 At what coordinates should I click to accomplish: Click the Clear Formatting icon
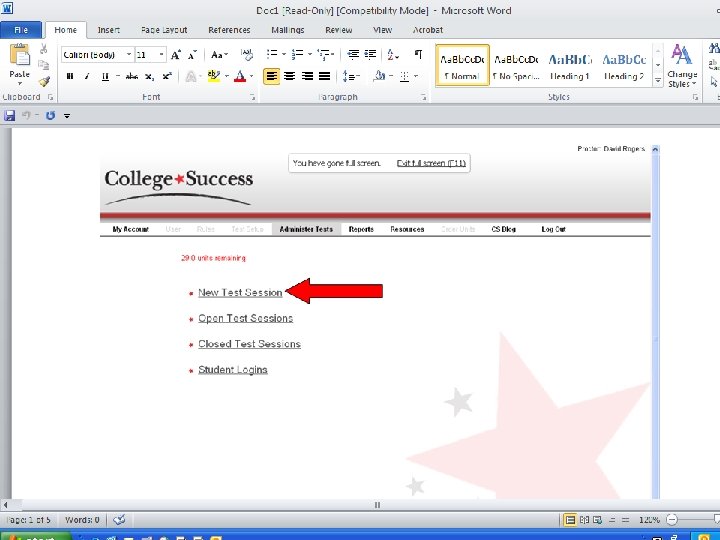tap(247, 55)
